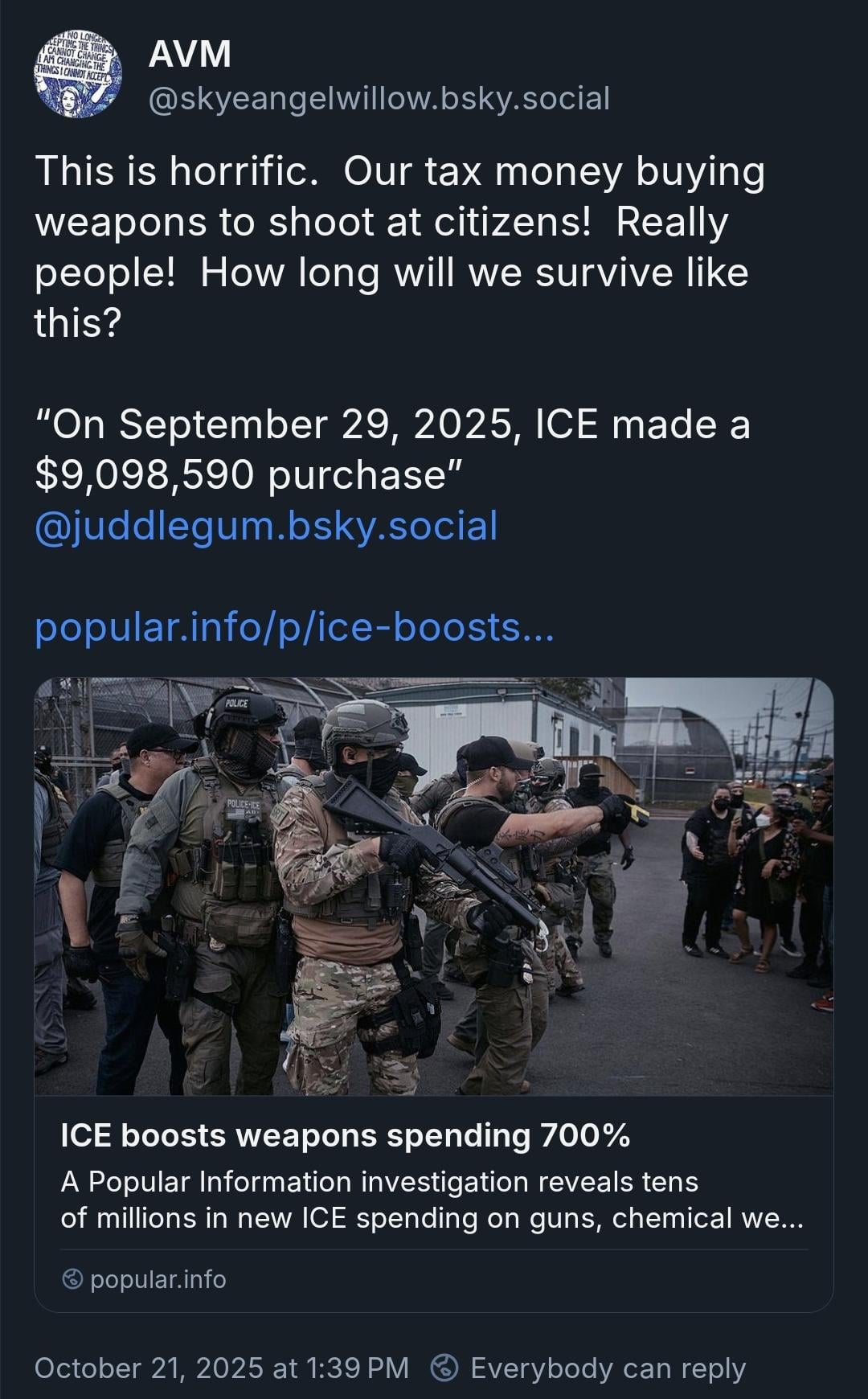Open the @skyeangelwillow.bsky.social handle
868x1399 pixels.
[x=379, y=98]
